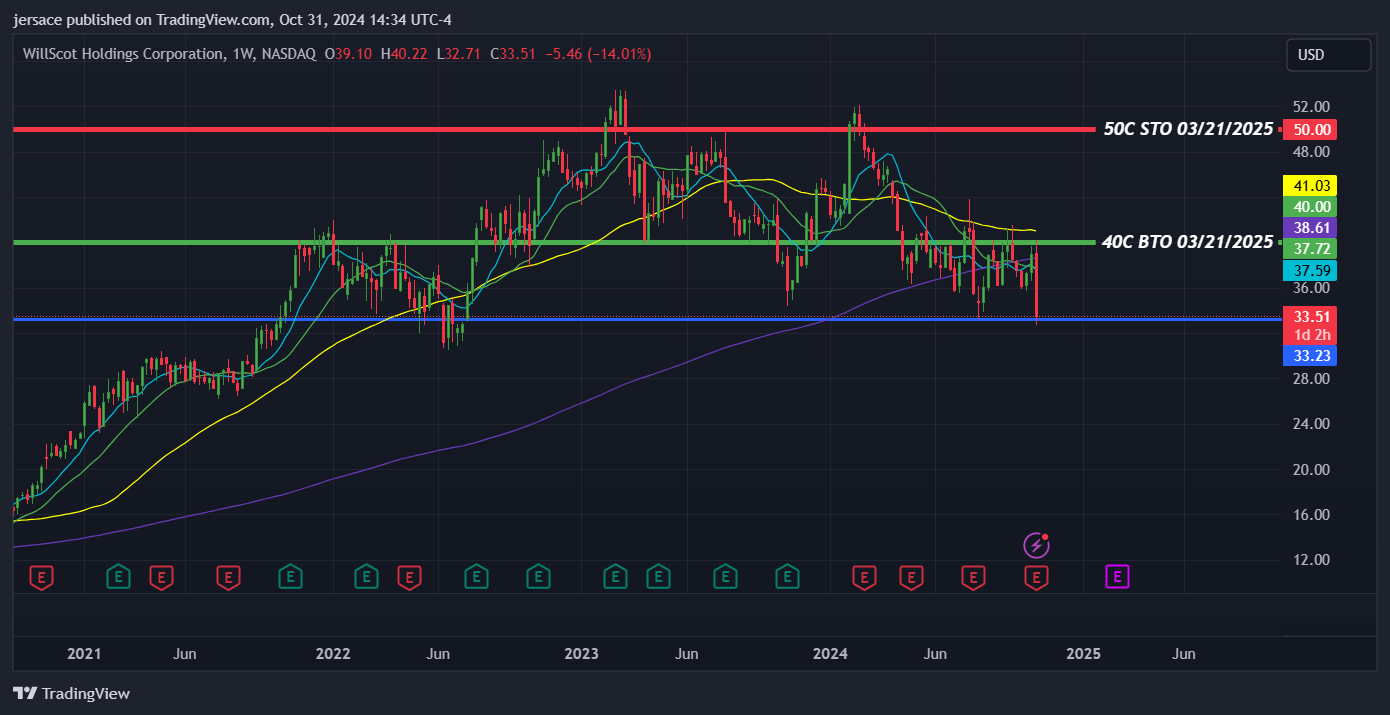This screenshot has width=1390, height=715.
Task: Click the 2023 label on the time axis
Action: pyautogui.click(x=582, y=654)
